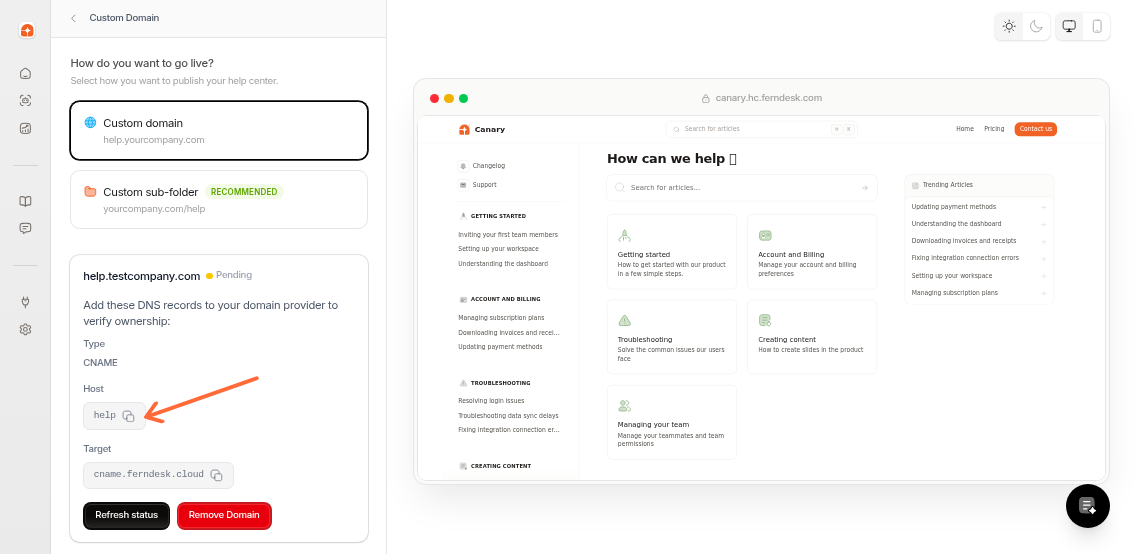Viewport: 1136px width, 554px height.
Task: Switch preview to desktop device view
Action: [1069, 26]
